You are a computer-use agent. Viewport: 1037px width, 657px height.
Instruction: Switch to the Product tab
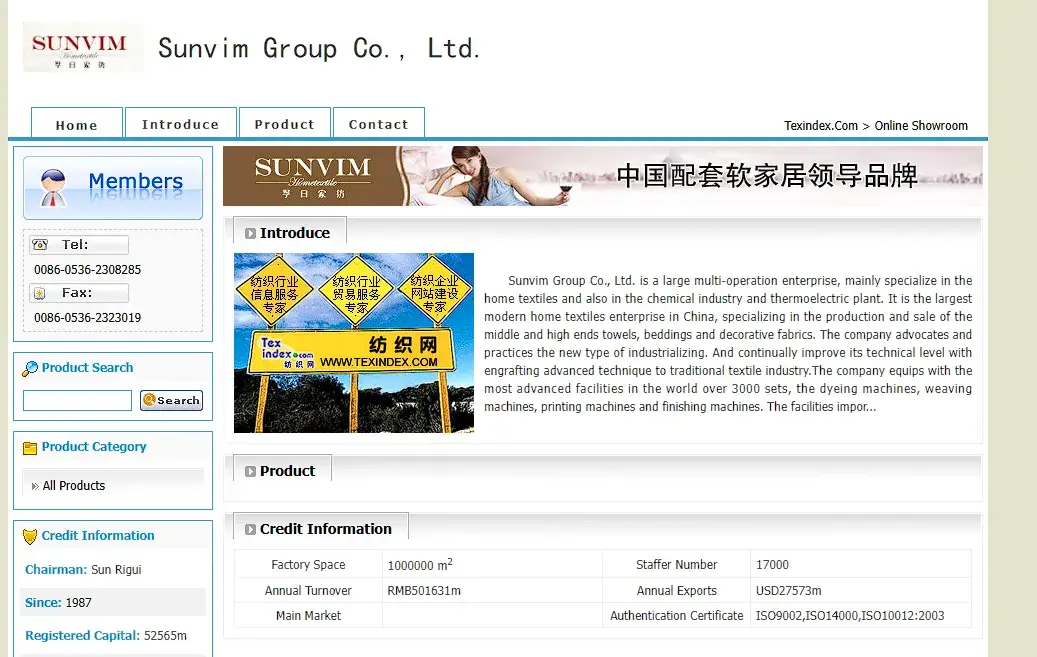[284, 124]
